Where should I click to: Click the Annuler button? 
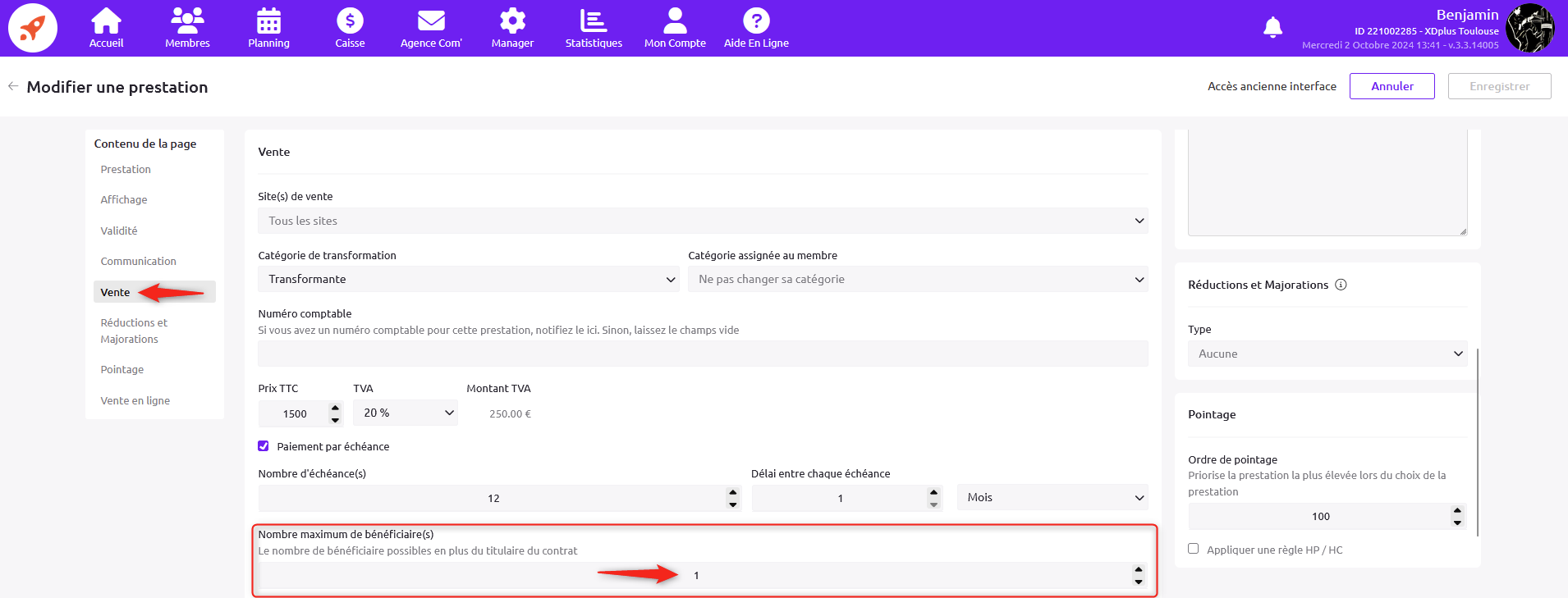[1391, 86]
